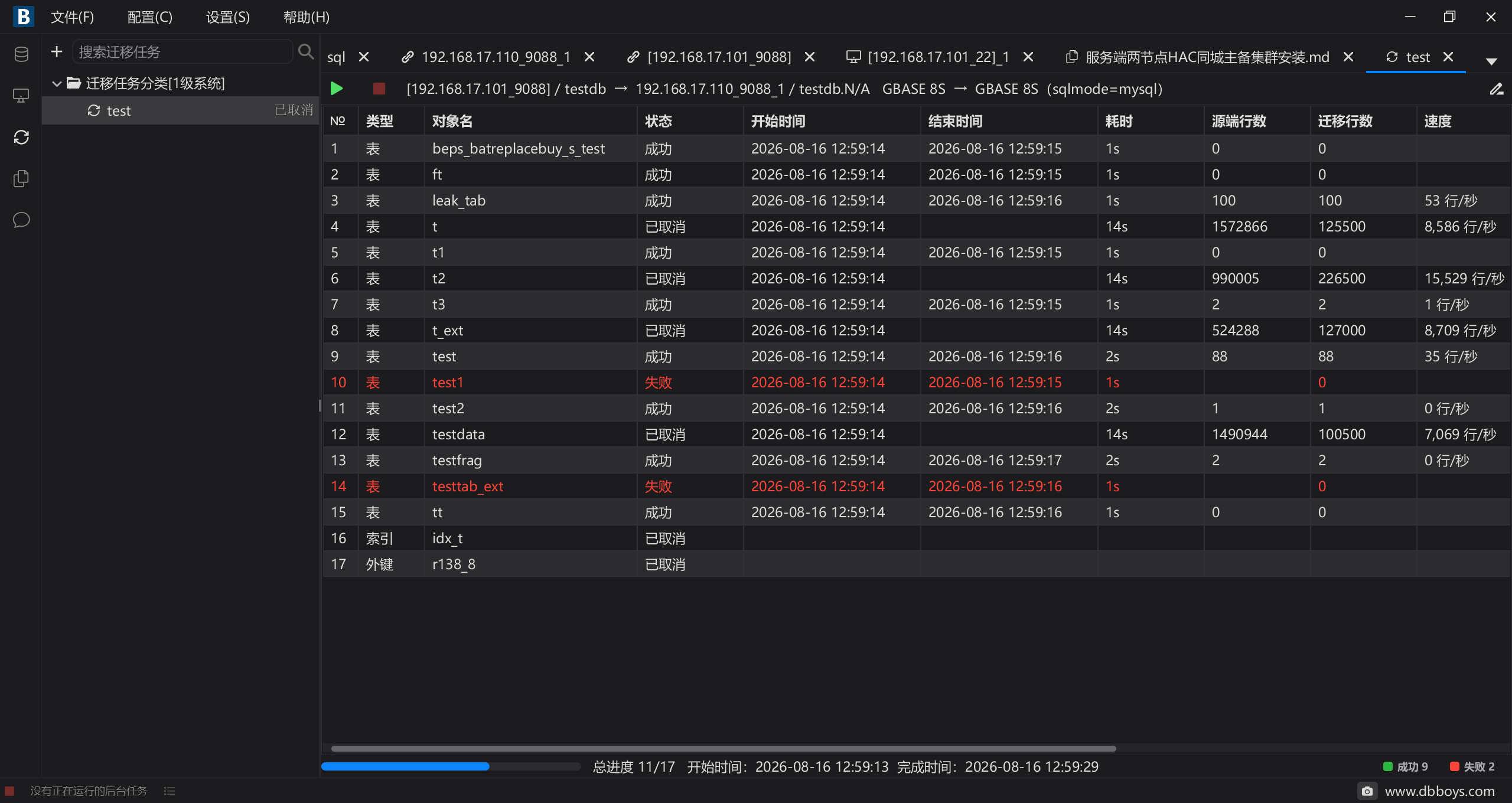Open the 配置(C) menu
The height and width of the screenshot is (803, 1512).
150,17
